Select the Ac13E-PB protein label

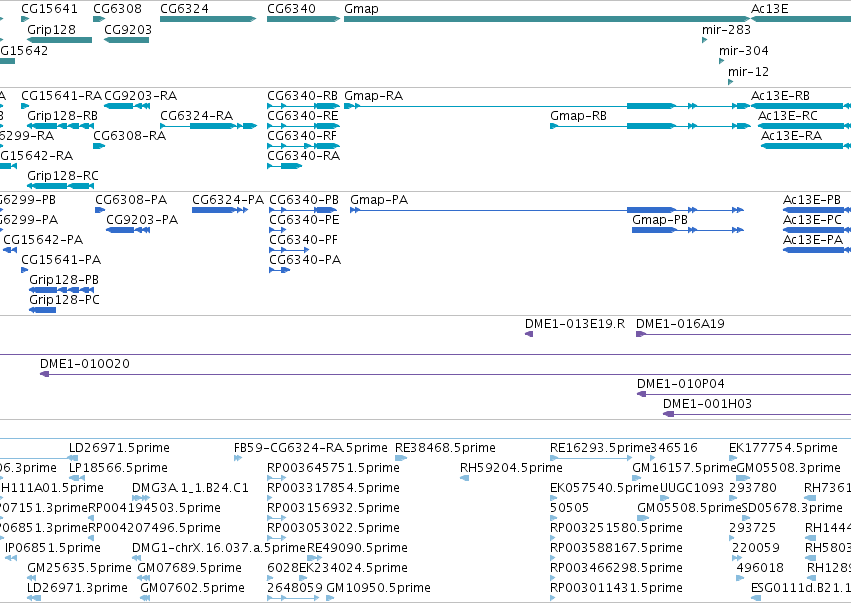tap(812, 200)
